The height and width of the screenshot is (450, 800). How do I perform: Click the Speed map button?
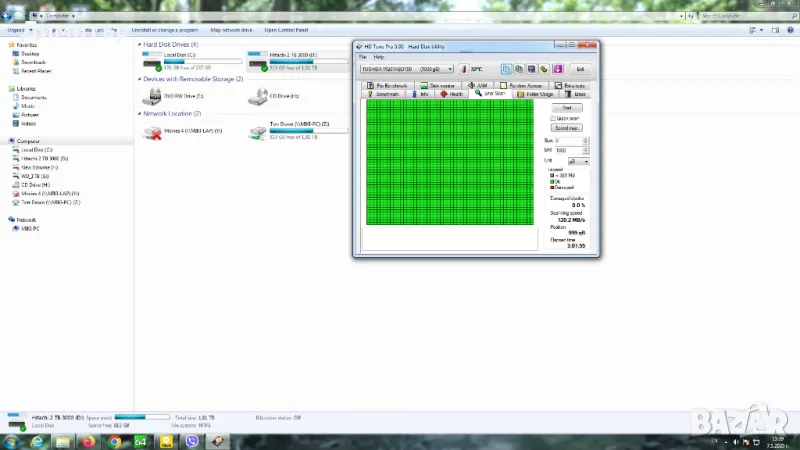click(566, 128)
